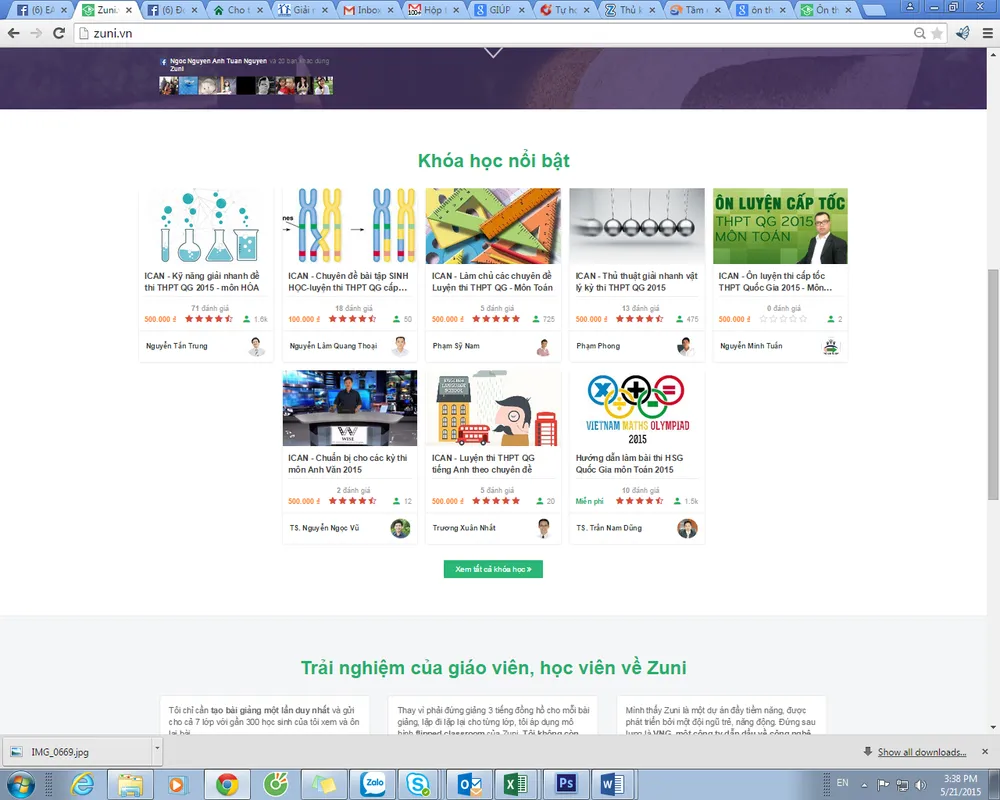Click the Action Center flag tray icon
Viewport: 1000px width, 800px height.
click(883, 785)
